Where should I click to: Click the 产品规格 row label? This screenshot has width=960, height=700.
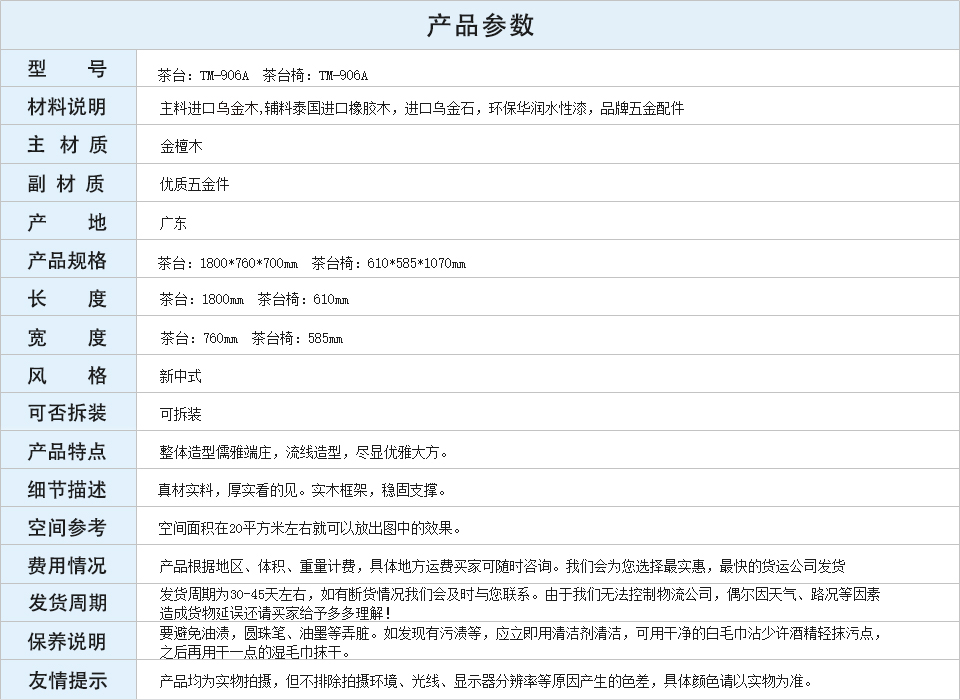click(x=67, y=261)
